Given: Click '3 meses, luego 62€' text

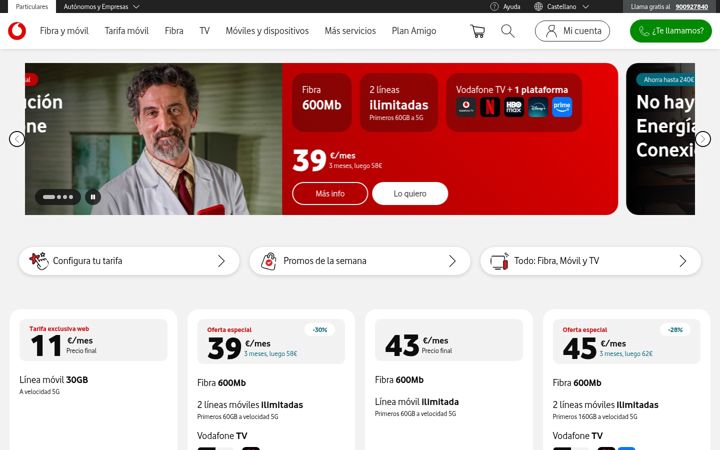Looking at the screenshot, I should click(626, 354).
